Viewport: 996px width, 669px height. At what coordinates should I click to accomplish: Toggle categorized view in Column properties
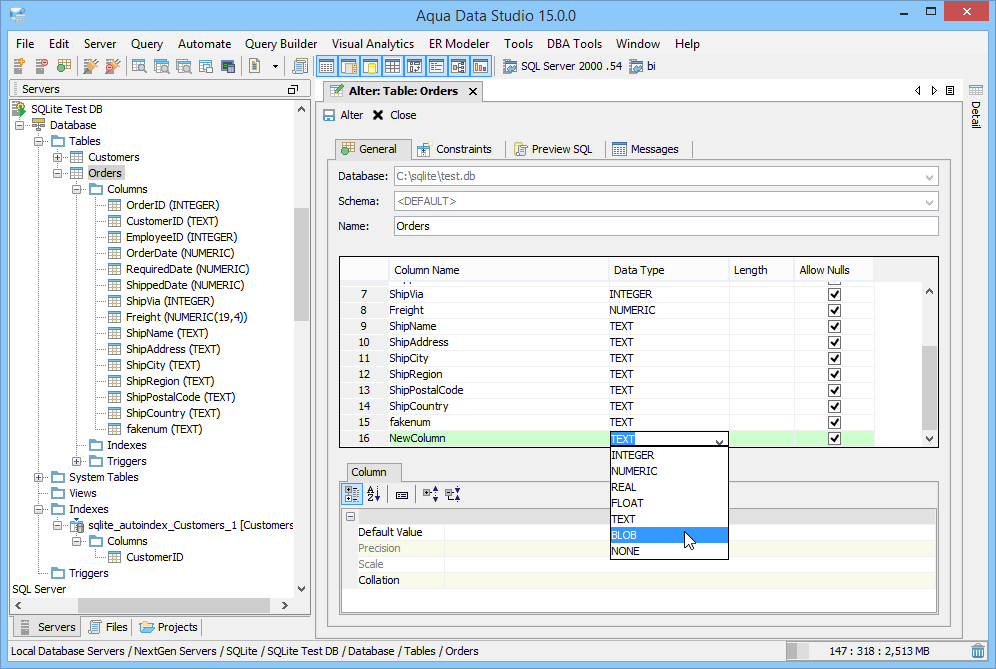(x=351, y=494)
